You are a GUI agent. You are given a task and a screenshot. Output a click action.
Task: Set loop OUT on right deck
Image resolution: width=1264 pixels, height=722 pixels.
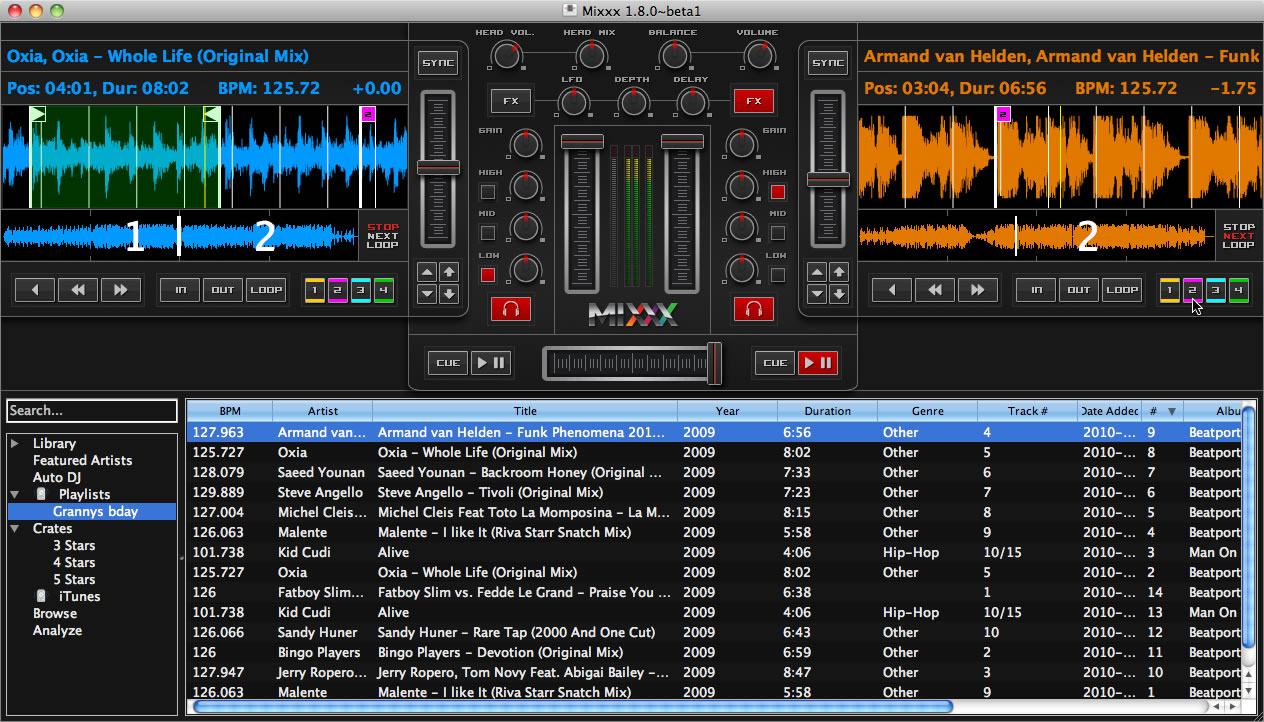(x=1079, y=290)
